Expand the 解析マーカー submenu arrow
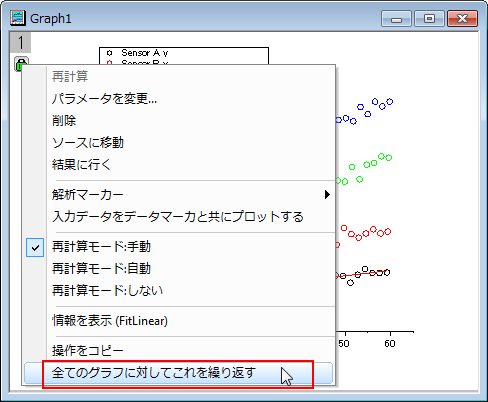This screenshot has width=488, height=402. (327, 194)
